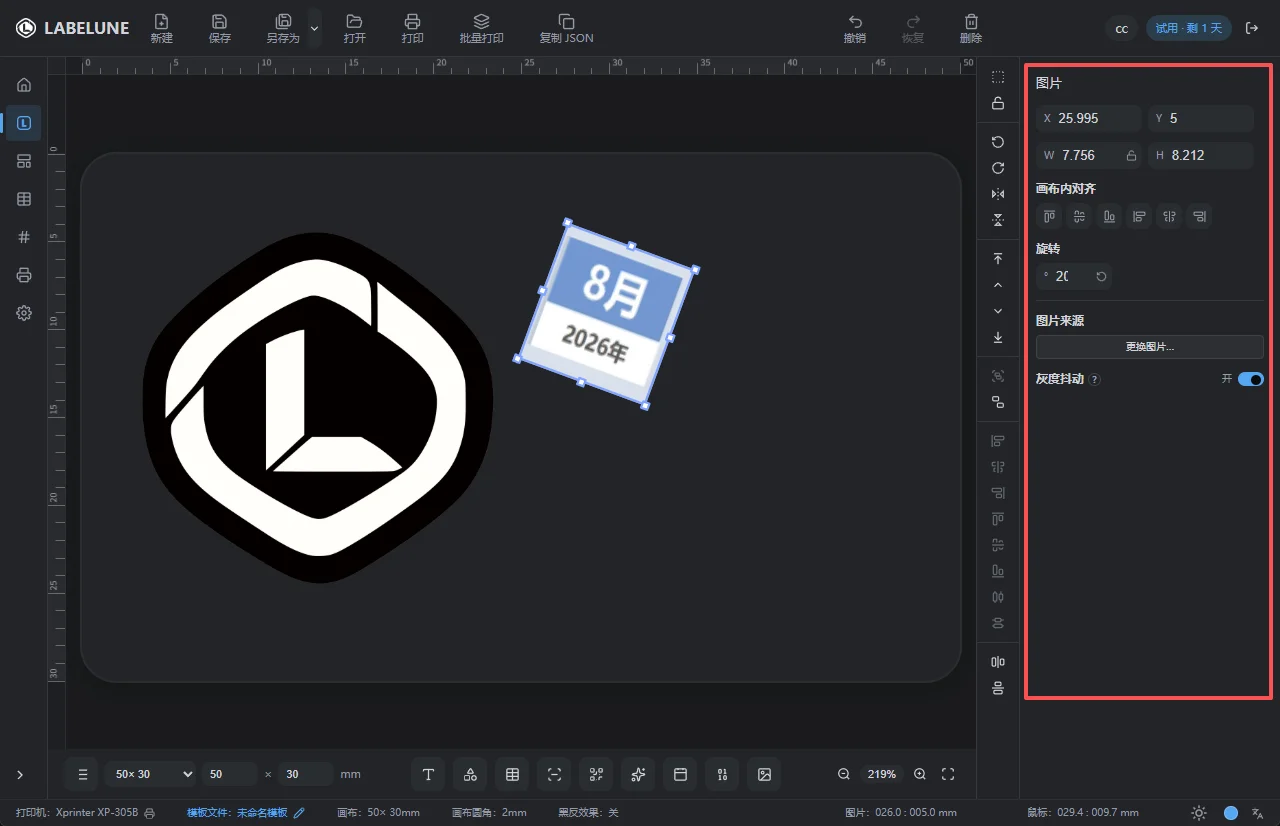Align left under 画布内对齐

click(x=1139, y=216)
